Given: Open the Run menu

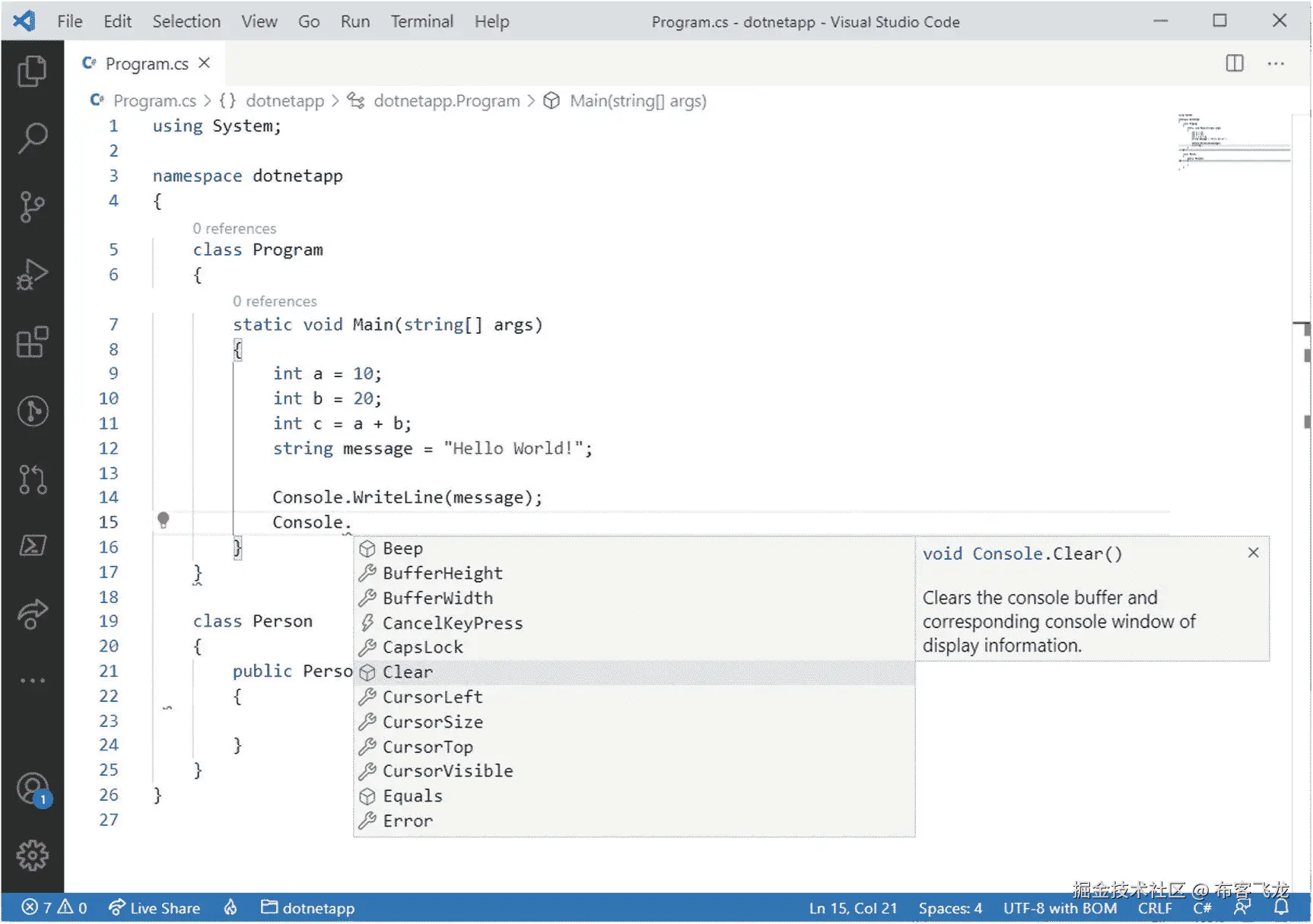Looking at the screenshot, I should (x=355, y=21).
